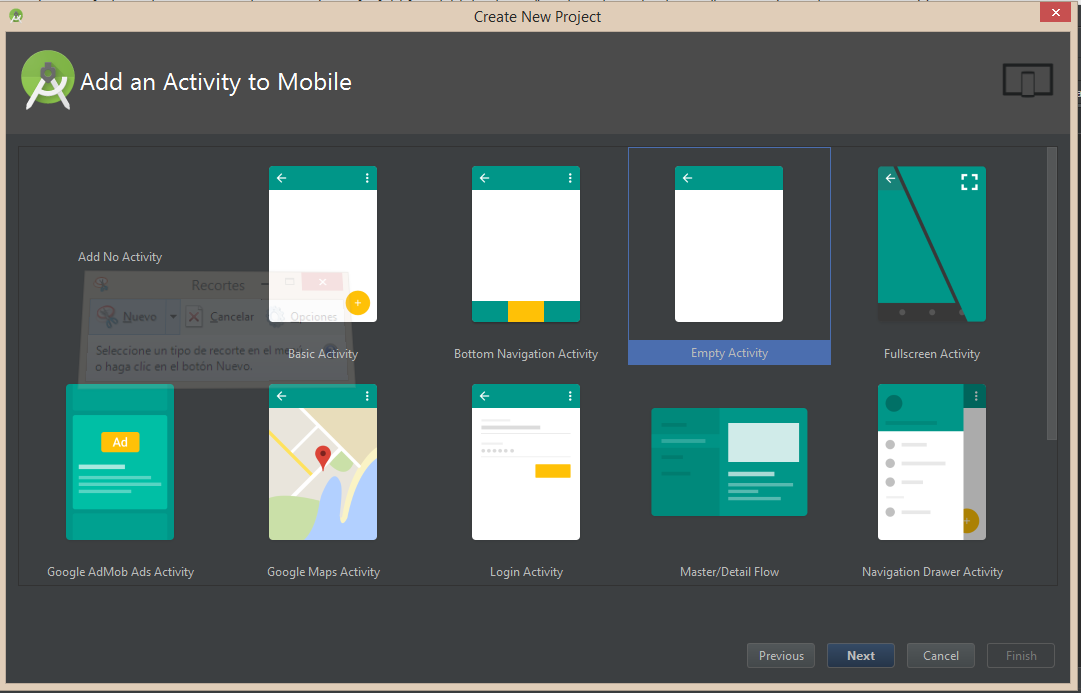Select the Add No Activity option
This screenshot has height=693, width=1081.
pyautogui.click(x=119, y=256)
